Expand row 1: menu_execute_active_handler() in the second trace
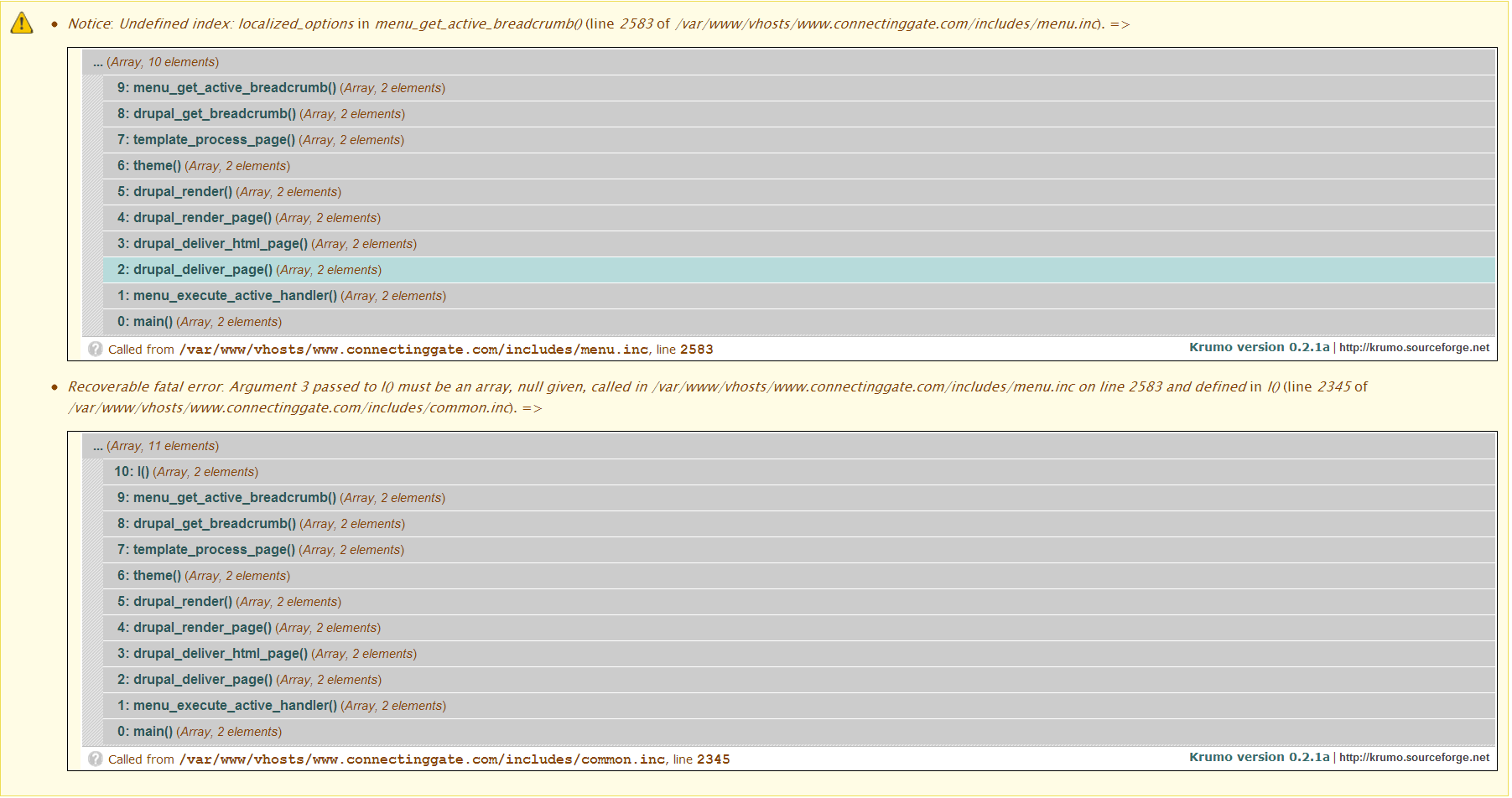 799,706
